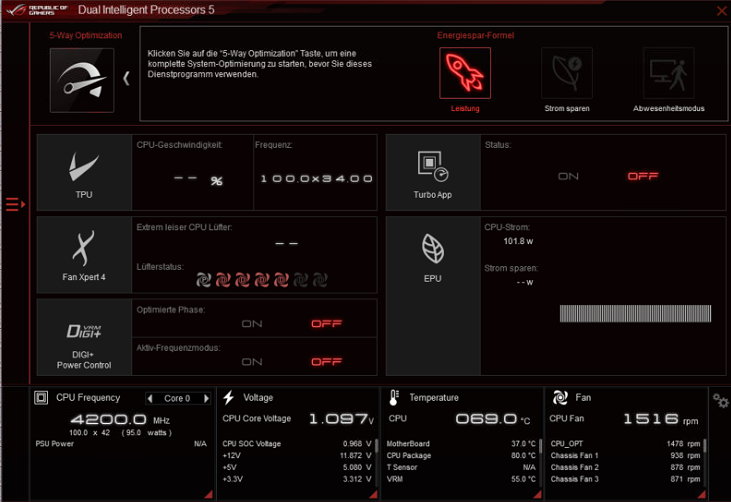Viewport: 731px width, 502px height.
Task: Turn Turbo App status OFF
Action: click(643, 176)
